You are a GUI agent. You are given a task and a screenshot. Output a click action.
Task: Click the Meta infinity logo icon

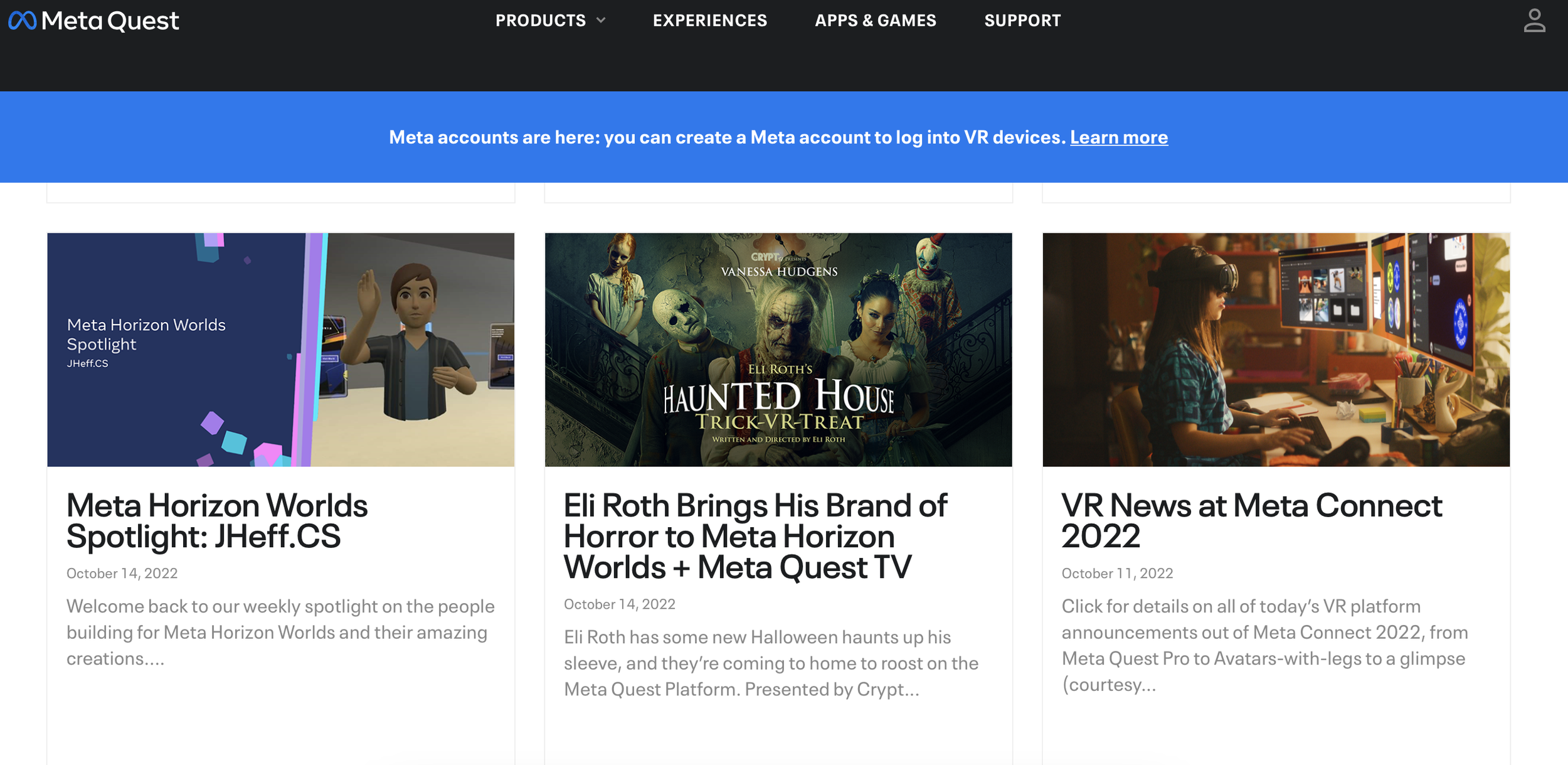(x=22, y=21)
